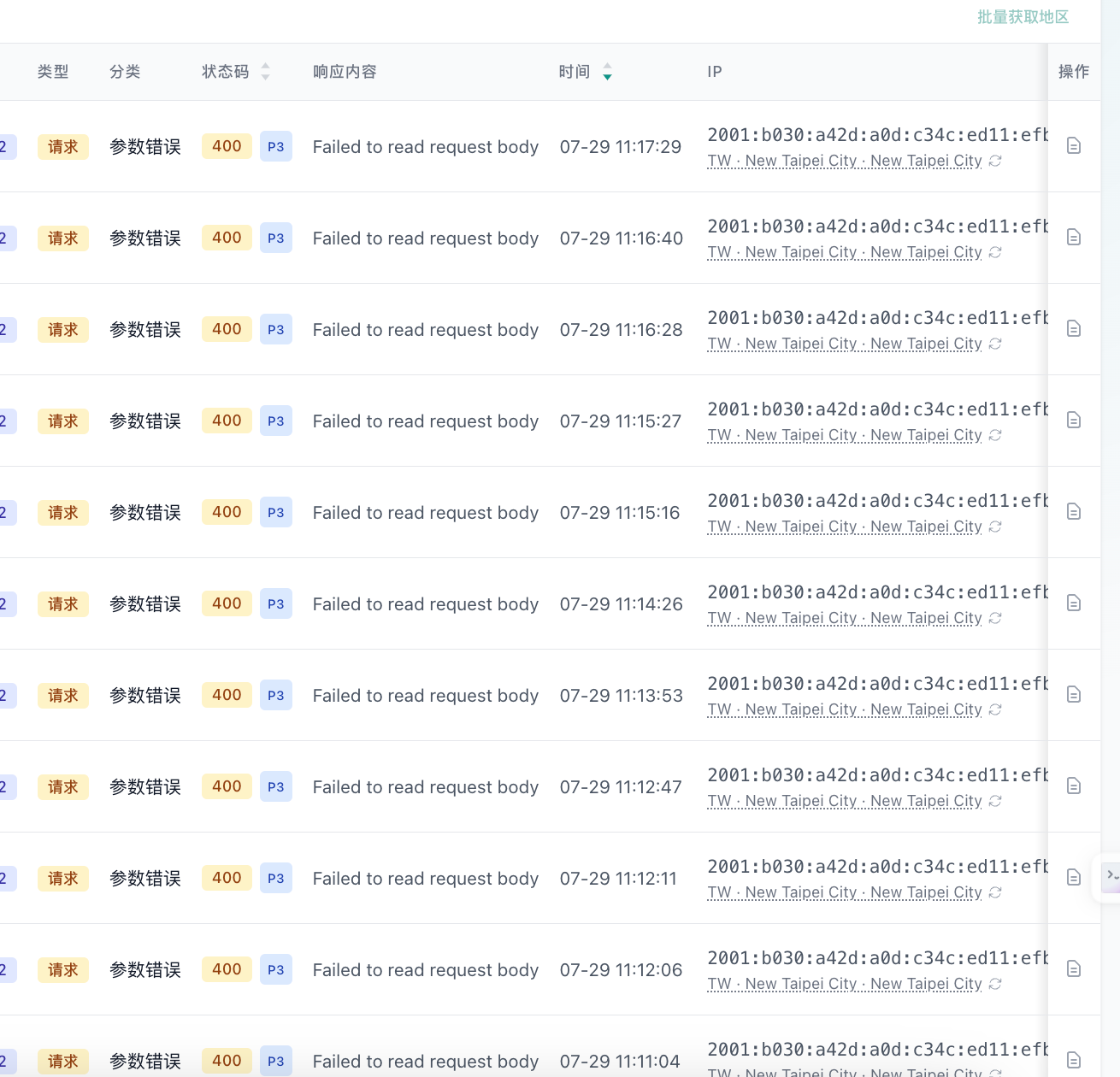Open detail document icon for 11:15:27 row
The height and width of the screenshot is (1077, 1120).
tap(1074, 421)
